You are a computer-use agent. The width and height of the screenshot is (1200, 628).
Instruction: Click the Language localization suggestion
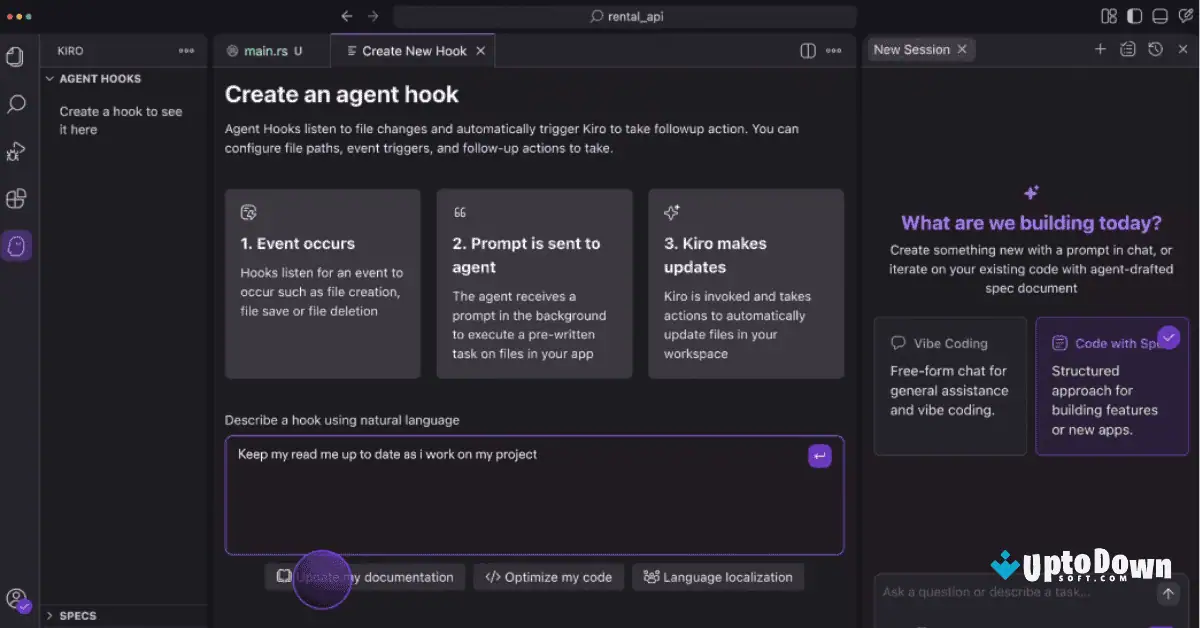point(717,577)
